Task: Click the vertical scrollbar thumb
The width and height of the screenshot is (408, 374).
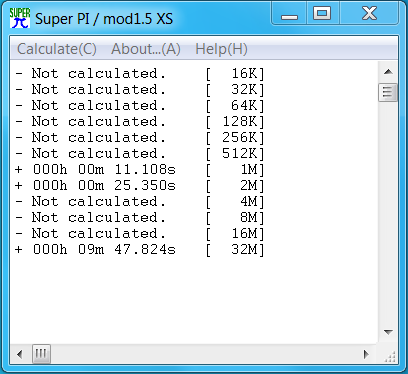Action: click(x=388, y=92)
